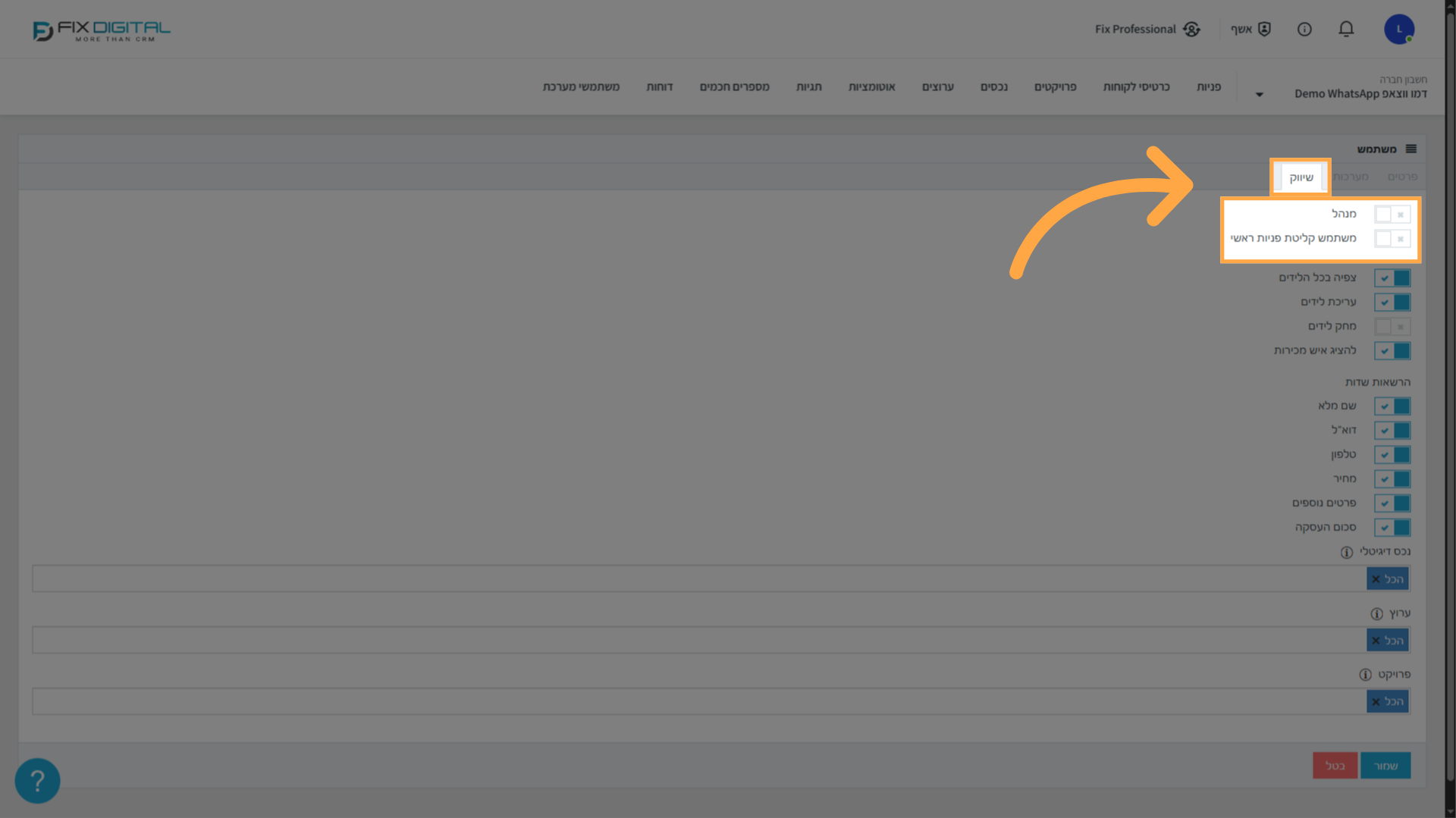
Task: Open נכסים in navigation
Action: 994,87
